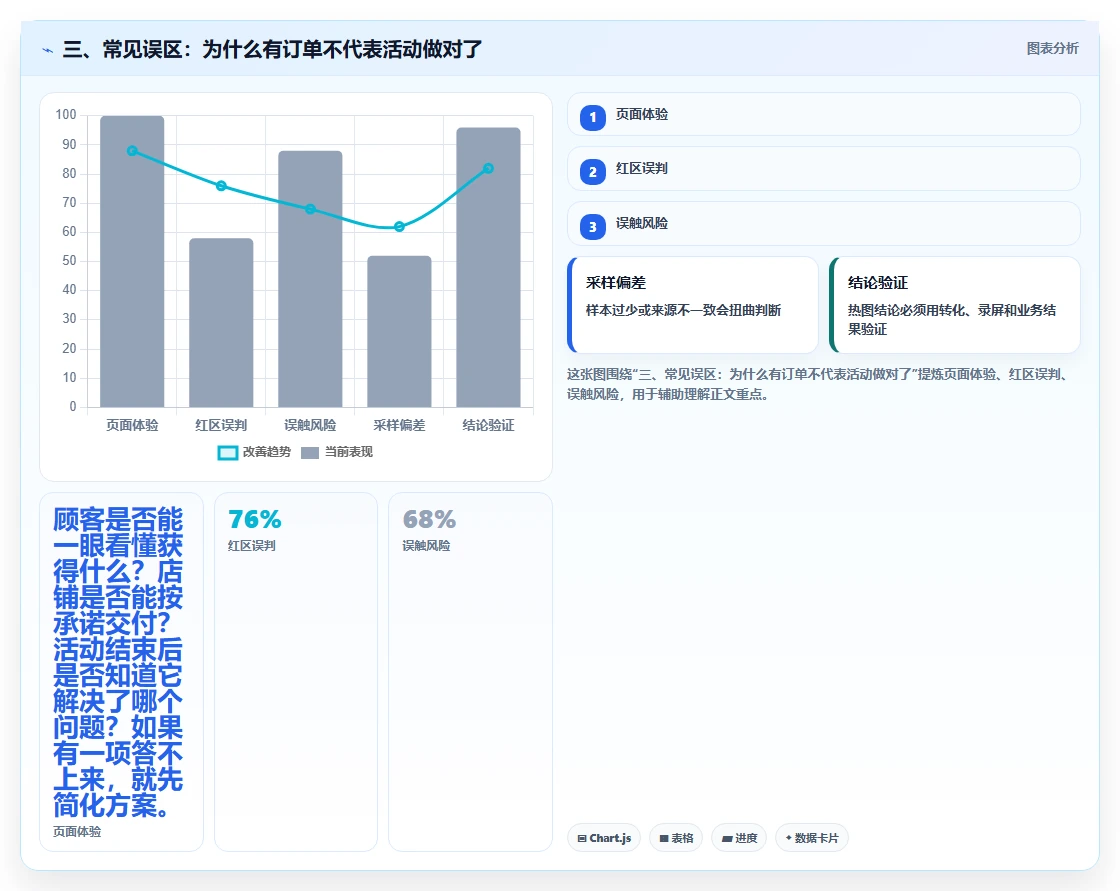
Task: Click the 红区误判 bar in chart
Action: pos(221,323)
